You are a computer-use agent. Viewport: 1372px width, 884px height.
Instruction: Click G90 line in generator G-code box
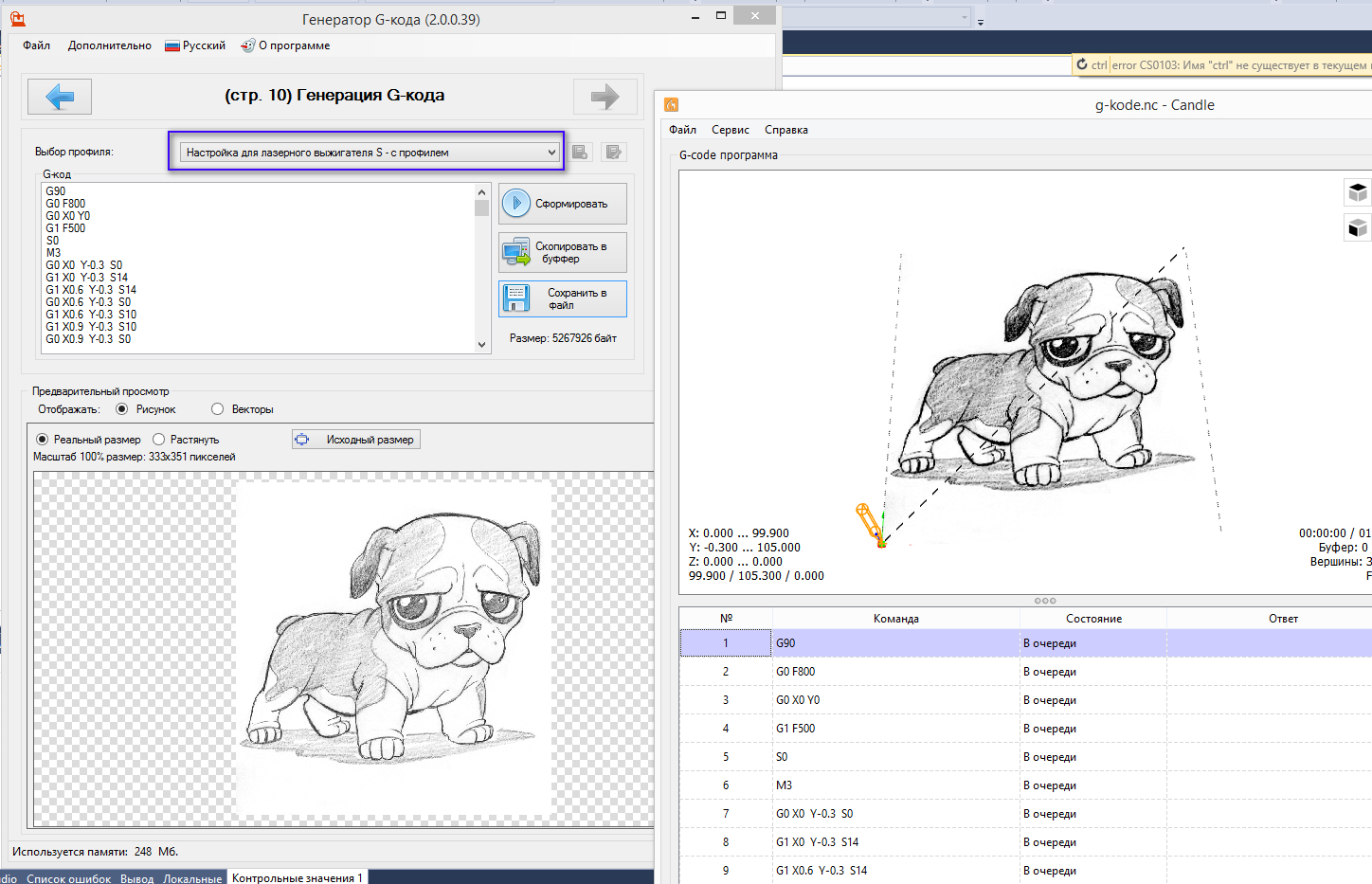[x=56, y=191]
